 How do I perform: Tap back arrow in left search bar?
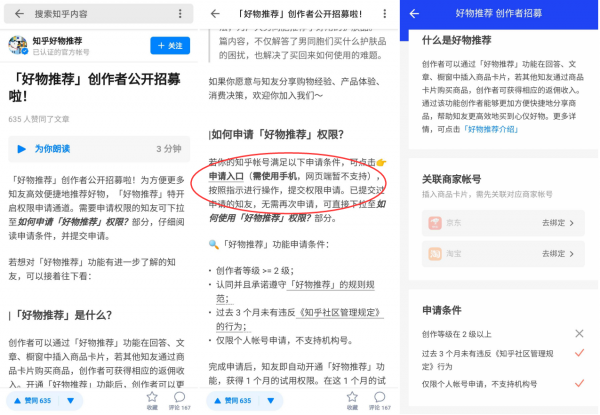[x=19, y=14]
